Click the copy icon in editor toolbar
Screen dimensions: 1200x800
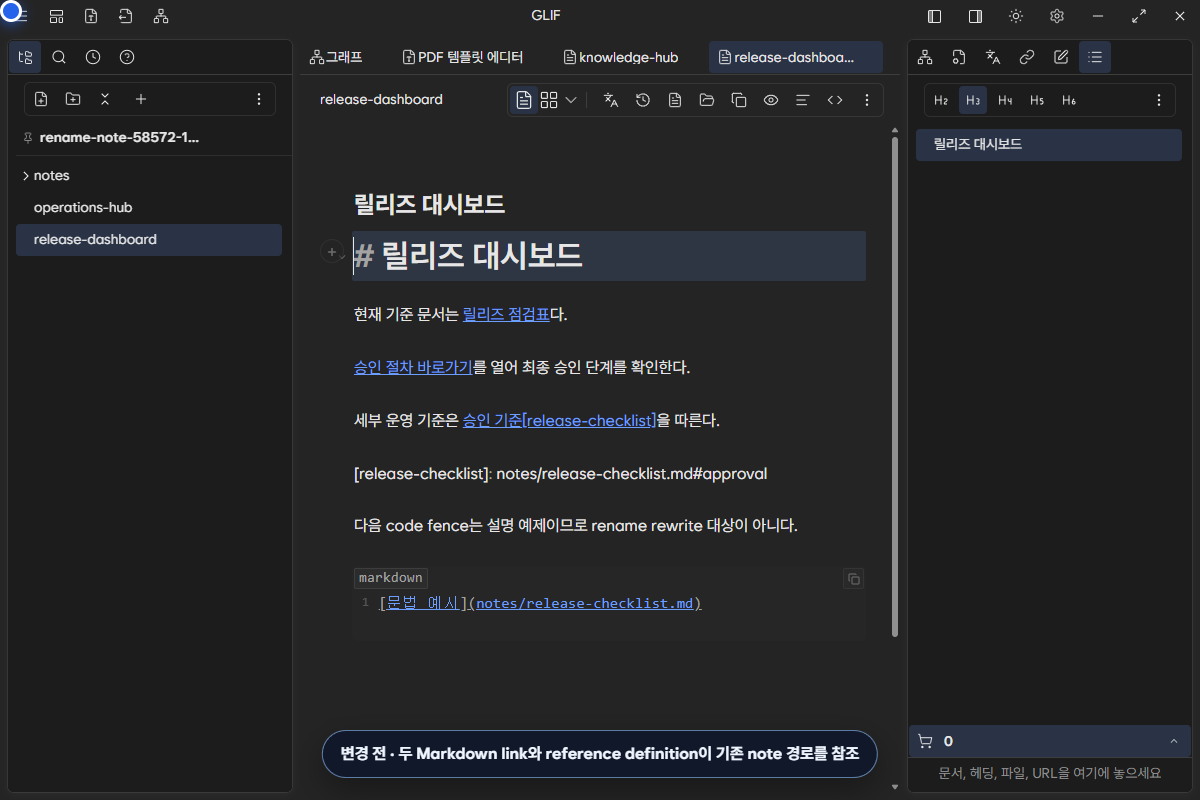click(x=739, y=100)
